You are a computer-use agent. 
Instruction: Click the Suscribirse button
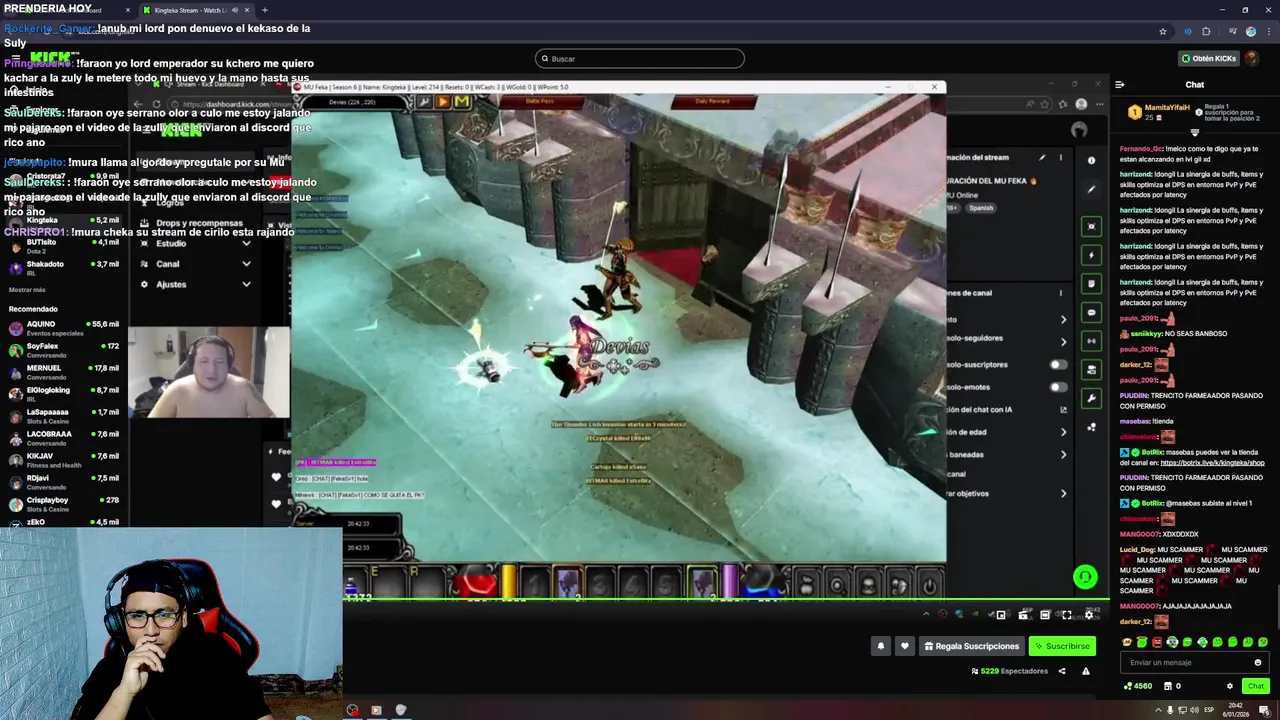pyautogui.click(x=1062, y=646)
